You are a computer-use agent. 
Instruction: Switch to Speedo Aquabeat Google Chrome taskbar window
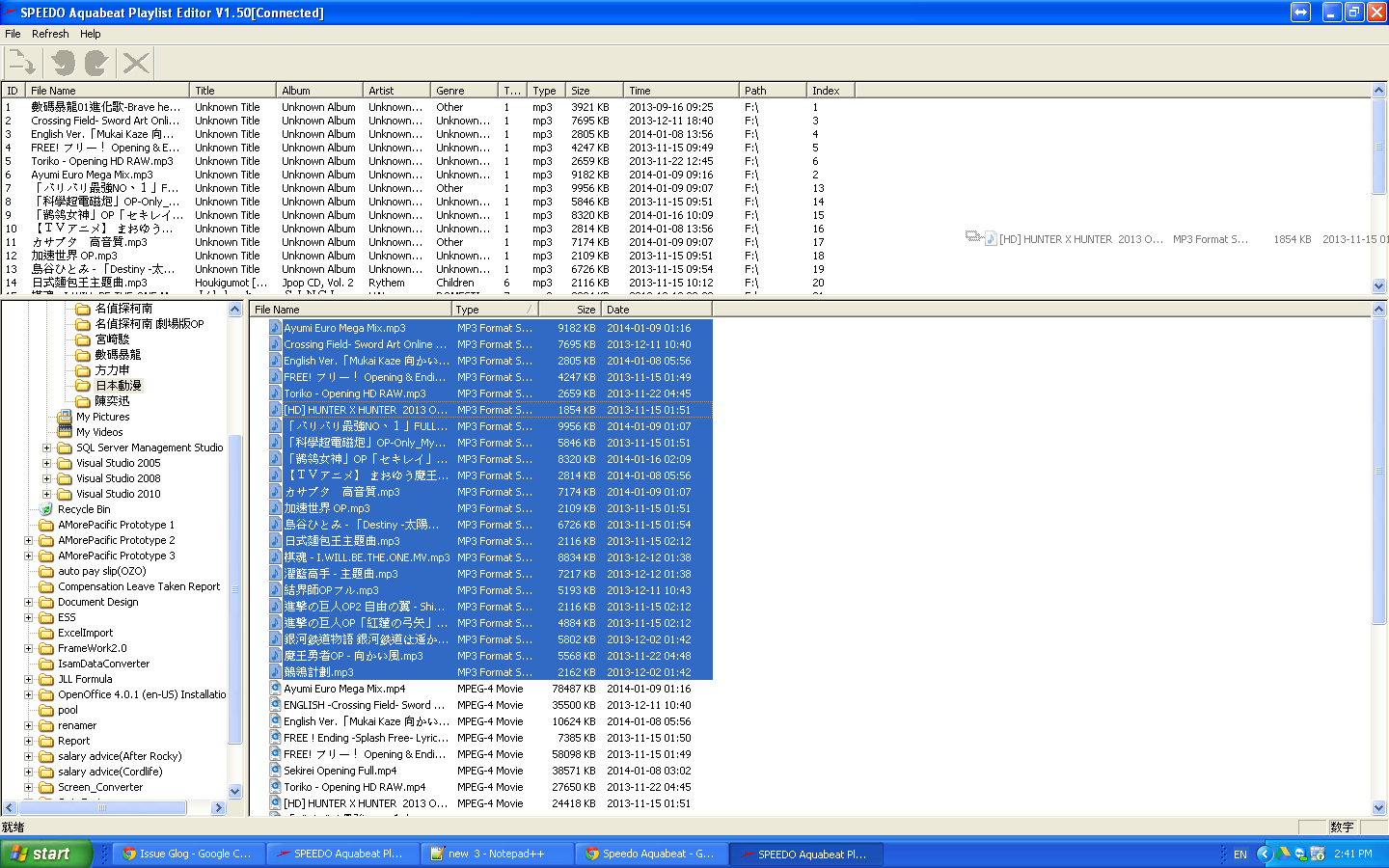click(650, 854)
